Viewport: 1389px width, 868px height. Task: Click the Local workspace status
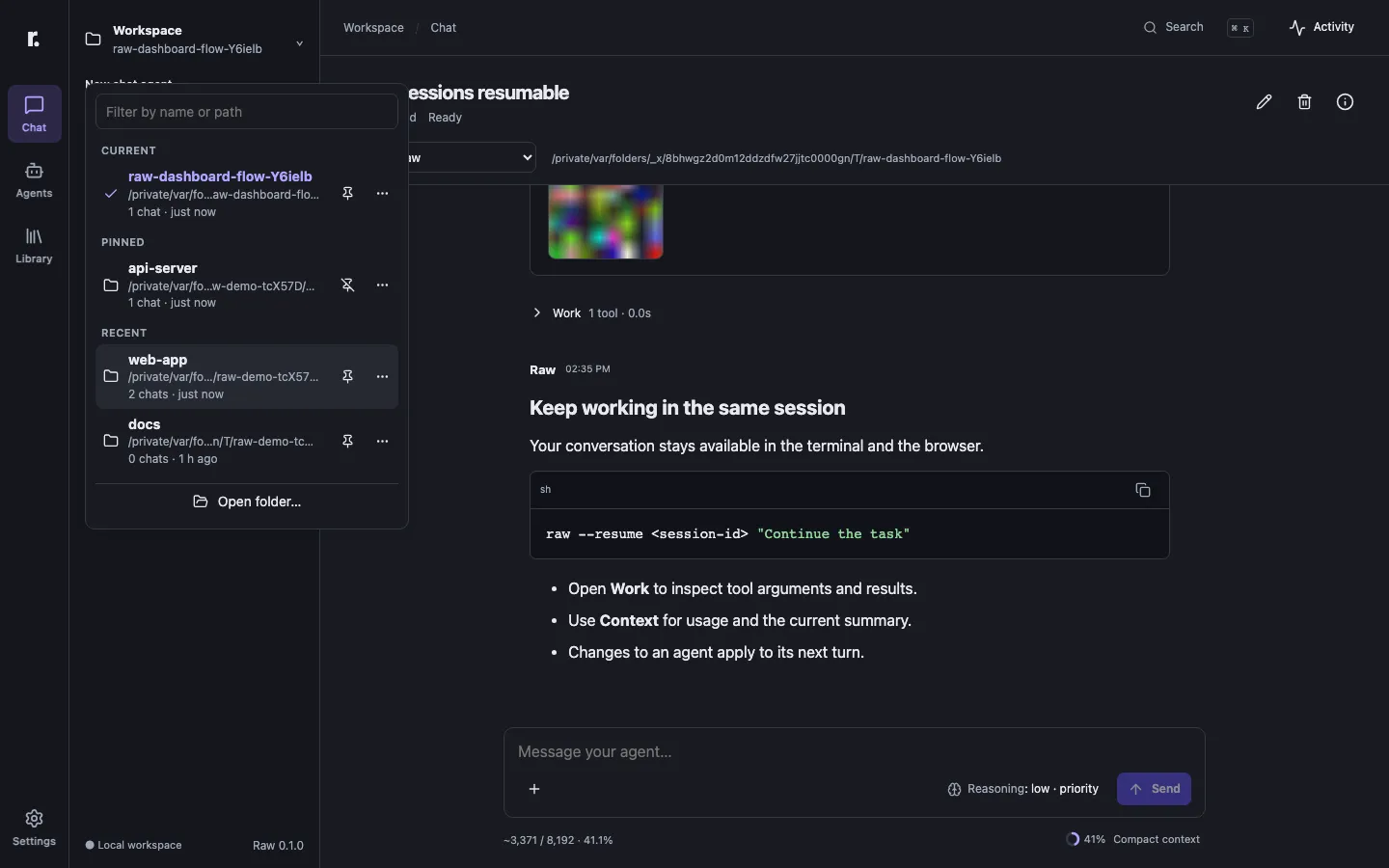pos(134,846)
